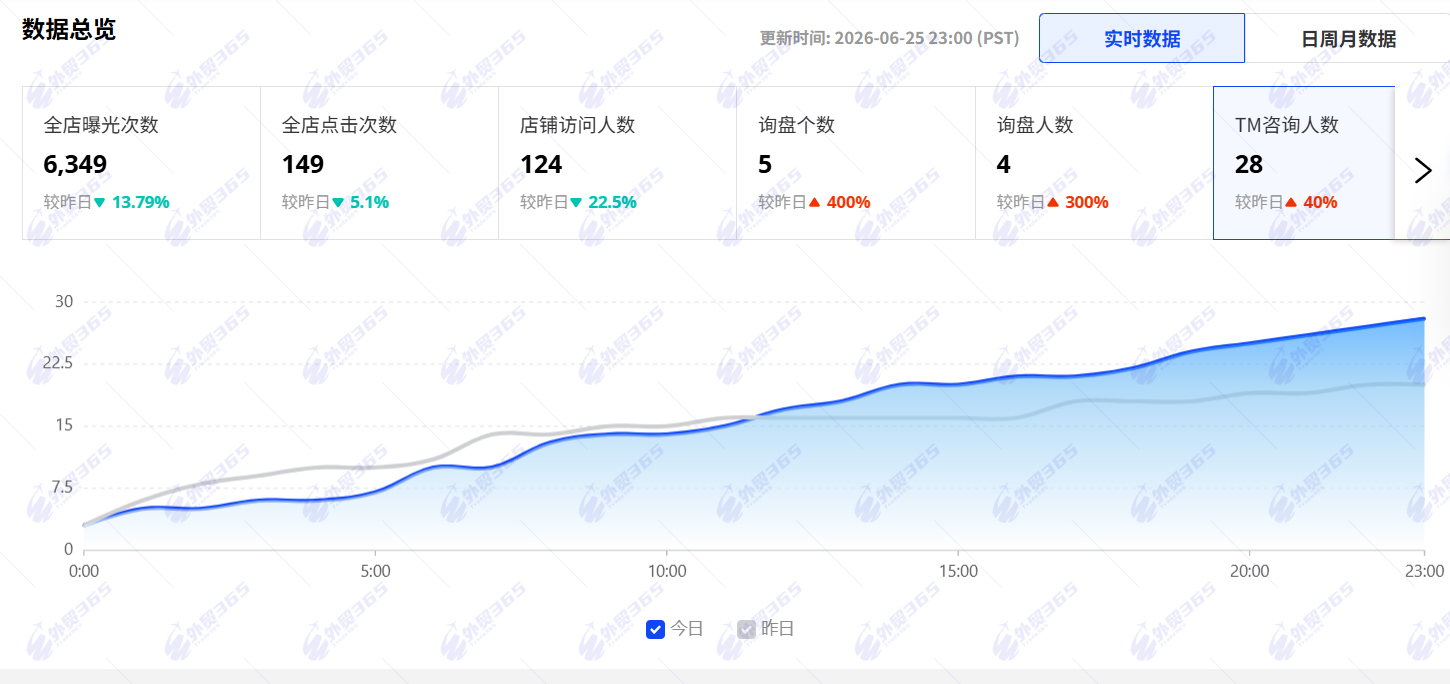Viewport: 1450px width, 684px height.
Task: Show more metrics with right chevron arrow
Action: tap(1423, 170)
